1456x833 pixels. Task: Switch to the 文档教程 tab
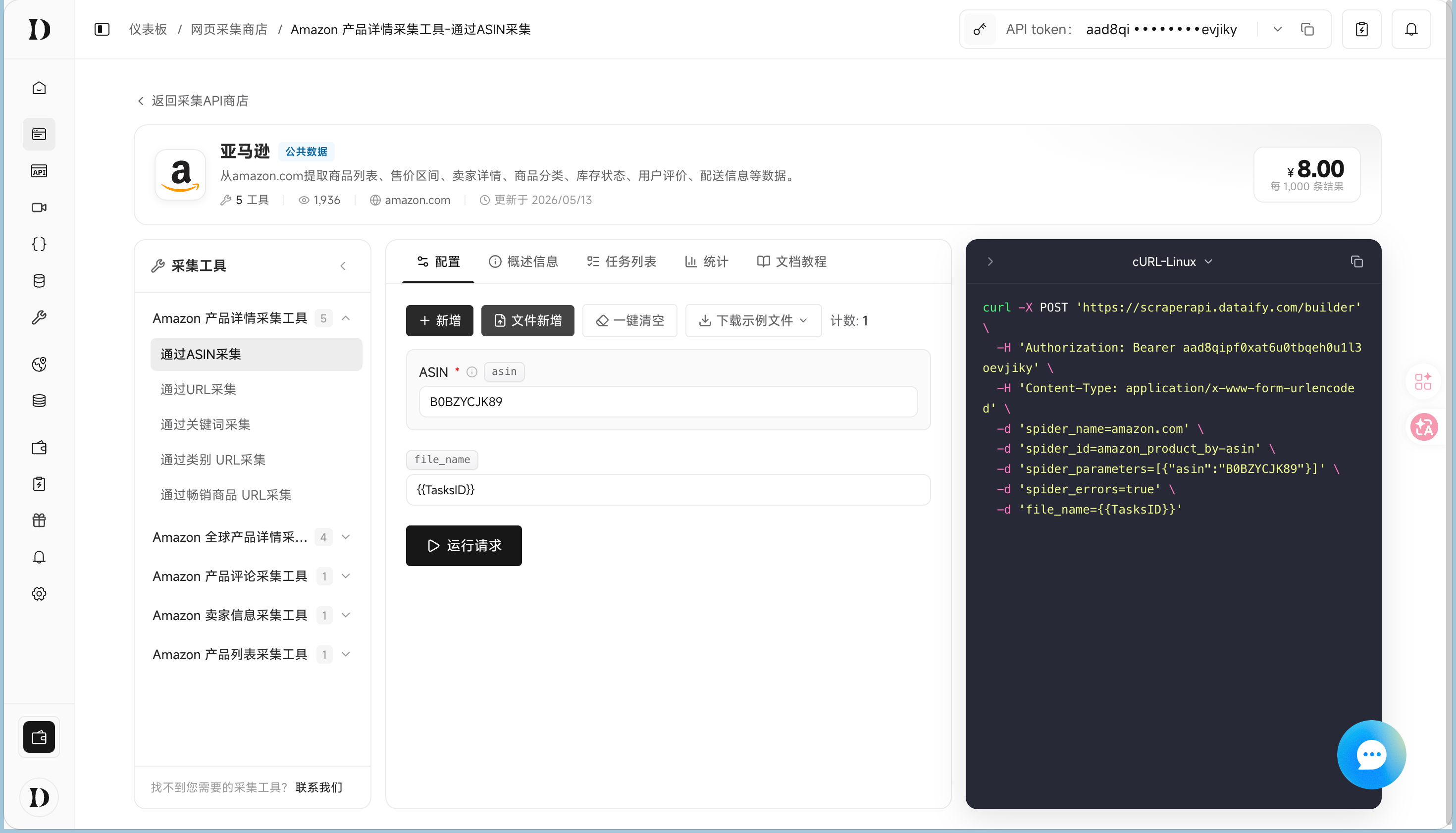[791, 261]
